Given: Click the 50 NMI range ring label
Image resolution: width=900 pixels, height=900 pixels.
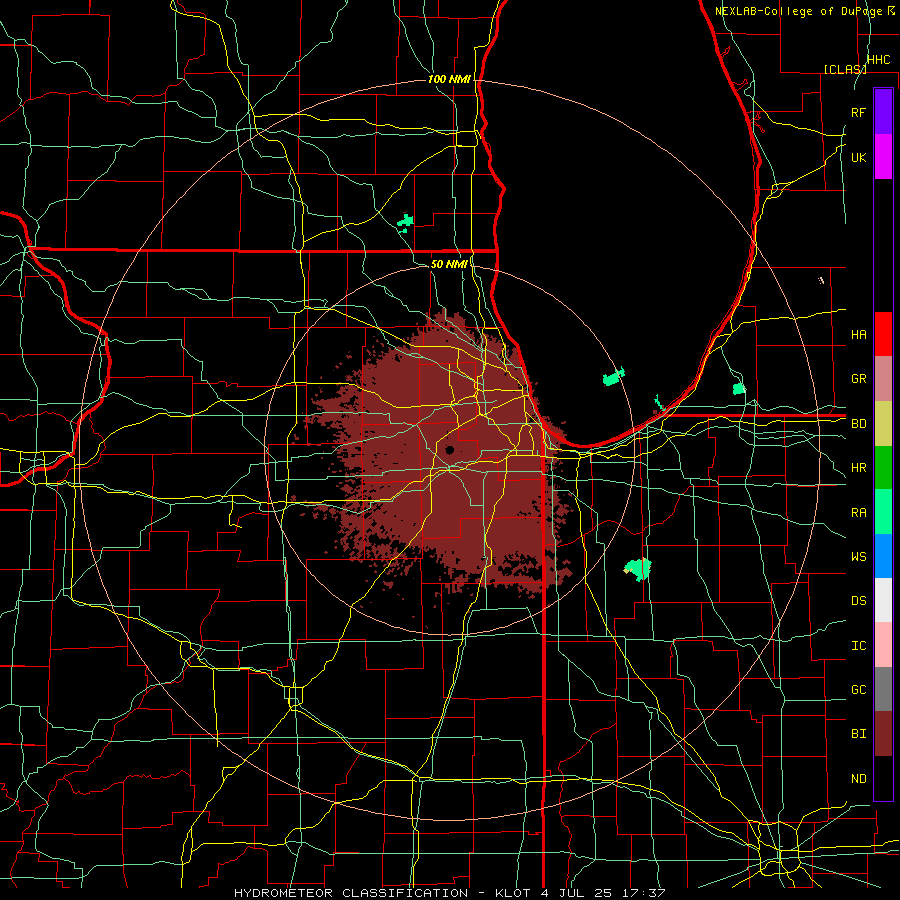Looking at the screenshot, I should (448, 264).
